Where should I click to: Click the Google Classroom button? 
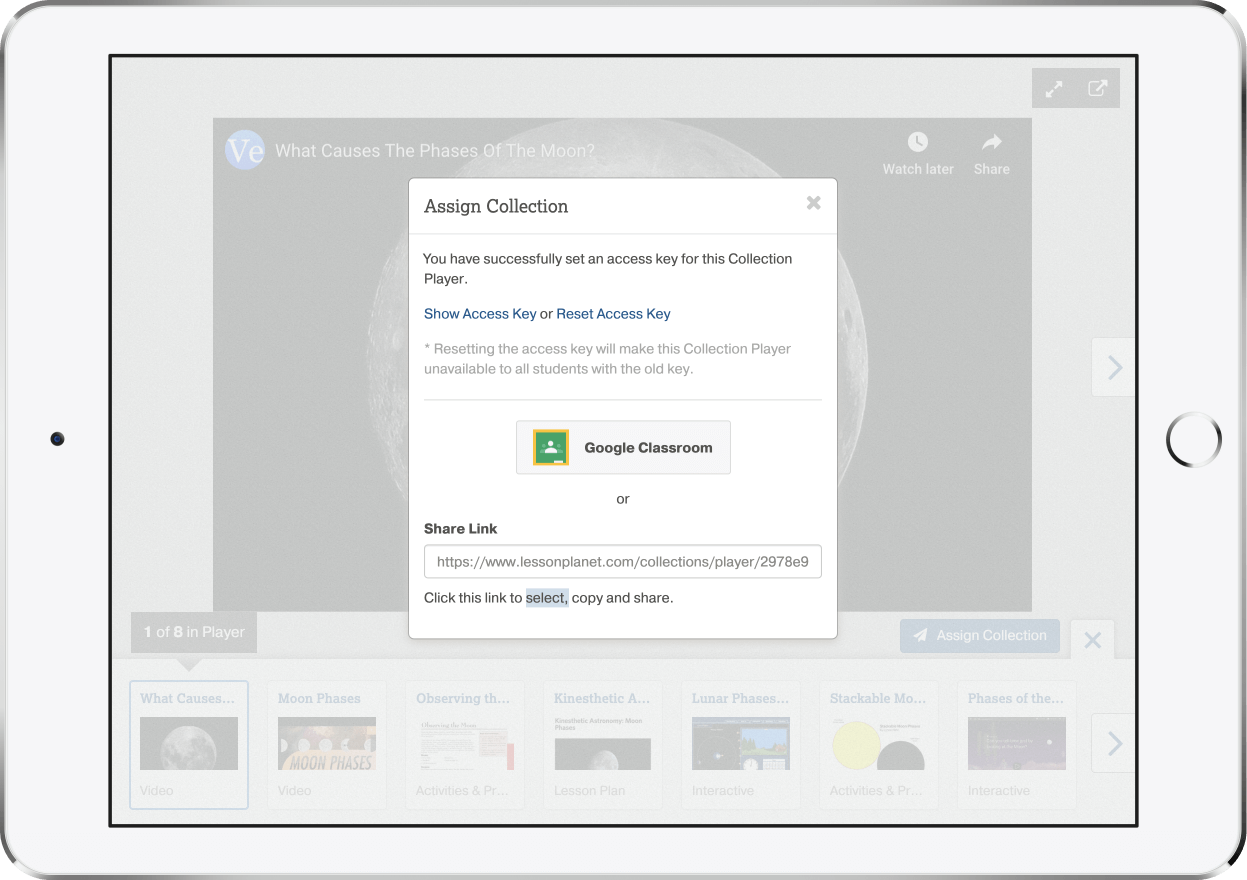(623, 447)
